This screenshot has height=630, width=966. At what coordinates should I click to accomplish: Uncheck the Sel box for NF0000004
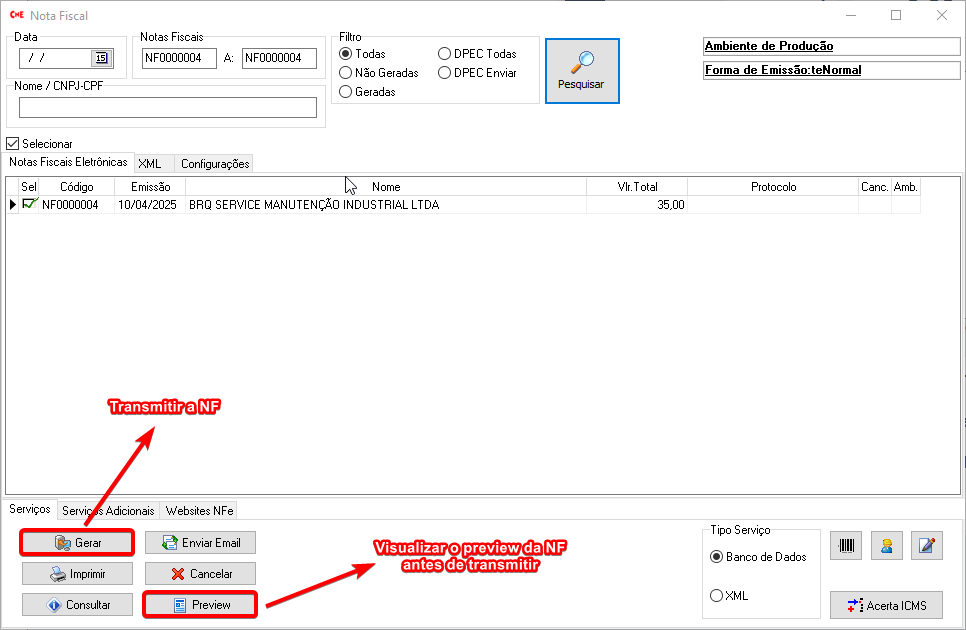(29, 204)
